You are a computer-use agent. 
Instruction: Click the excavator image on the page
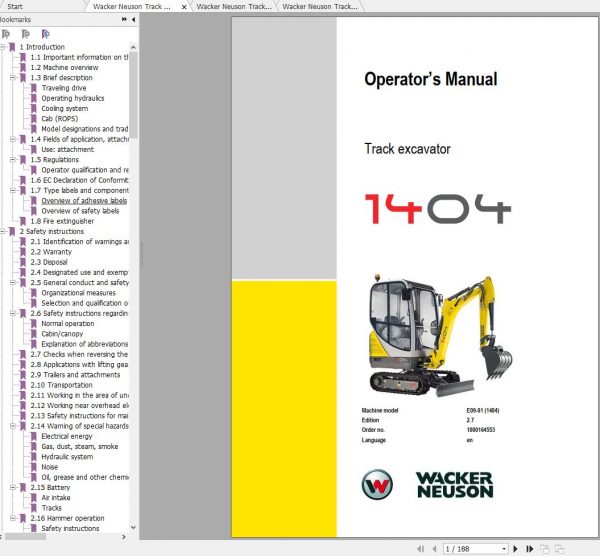(440, 336)
